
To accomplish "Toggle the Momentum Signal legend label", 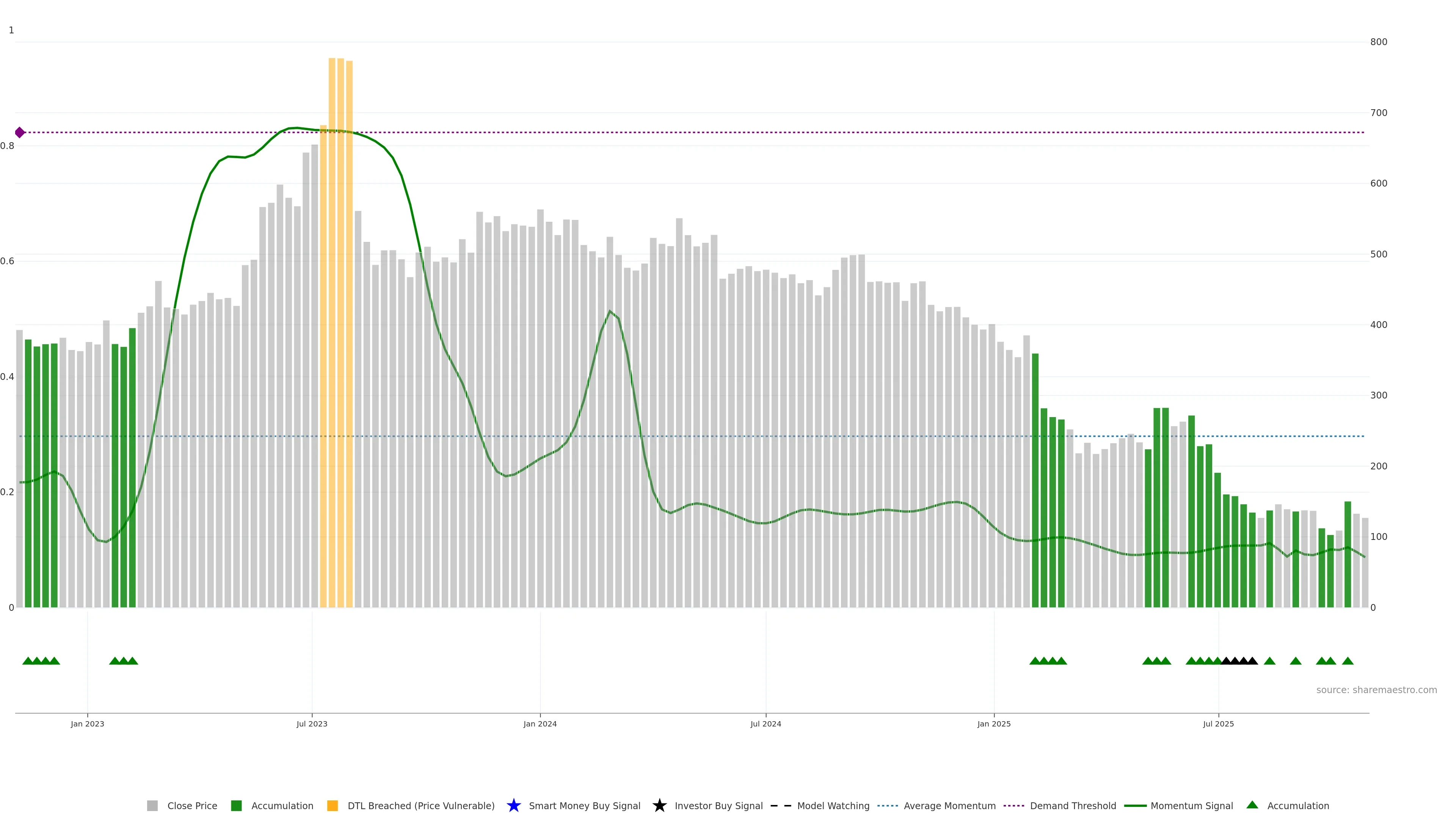I will point(1191,805).
